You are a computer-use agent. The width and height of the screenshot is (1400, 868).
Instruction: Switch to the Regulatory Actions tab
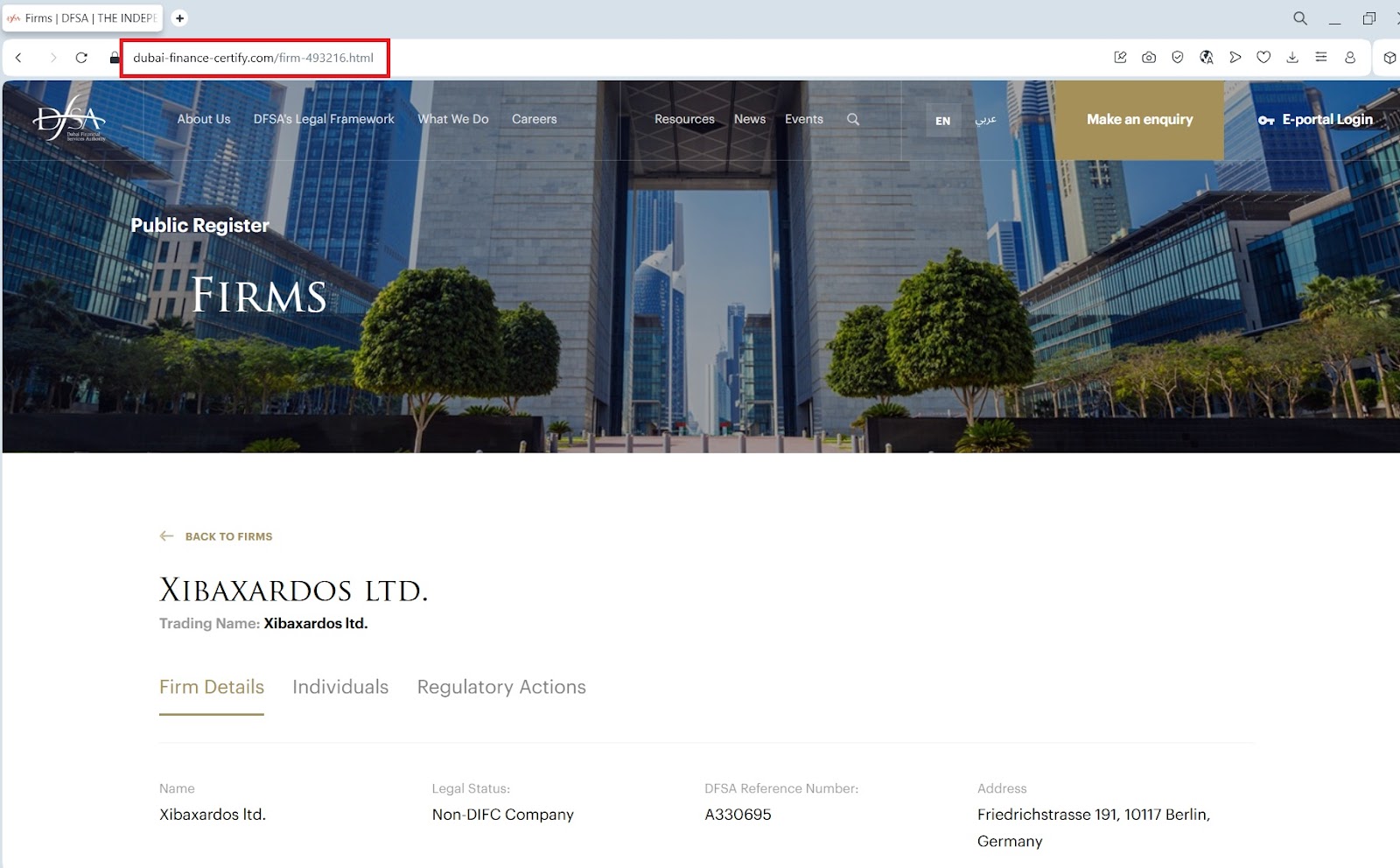[x=501, y=687]
